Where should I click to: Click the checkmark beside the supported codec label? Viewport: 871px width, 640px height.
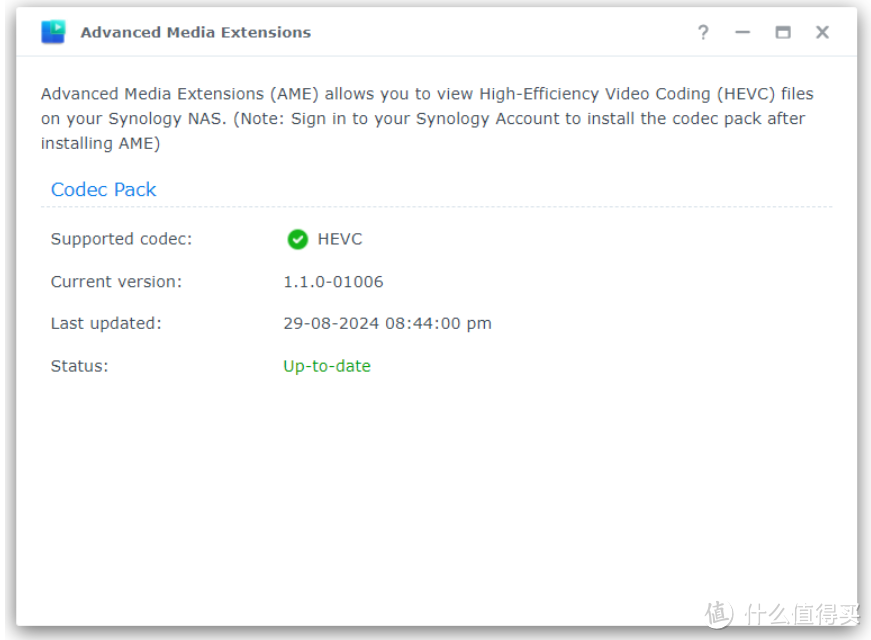coord(297,239)
